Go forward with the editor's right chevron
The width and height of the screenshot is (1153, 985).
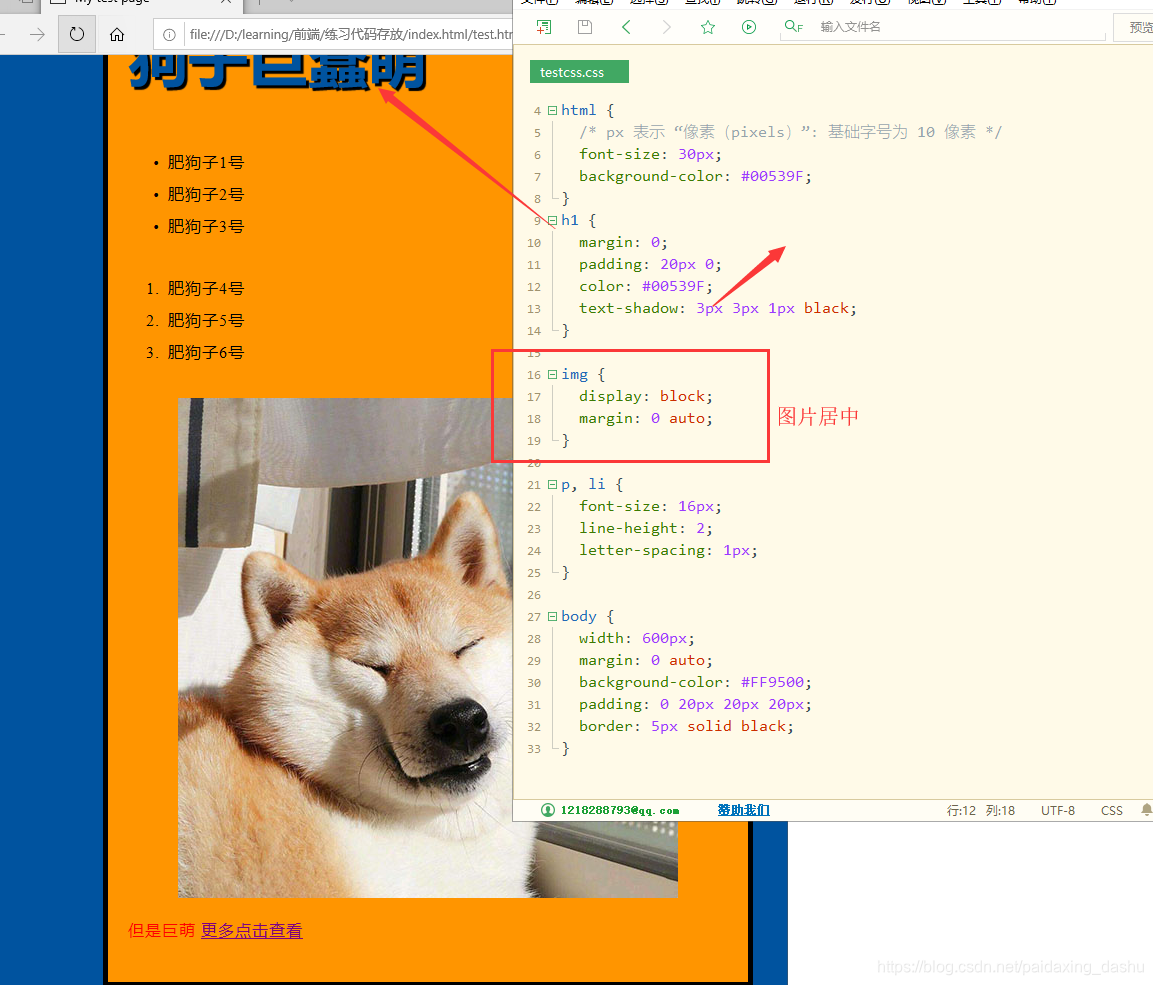pyautogui.click(x=667, y=27)
